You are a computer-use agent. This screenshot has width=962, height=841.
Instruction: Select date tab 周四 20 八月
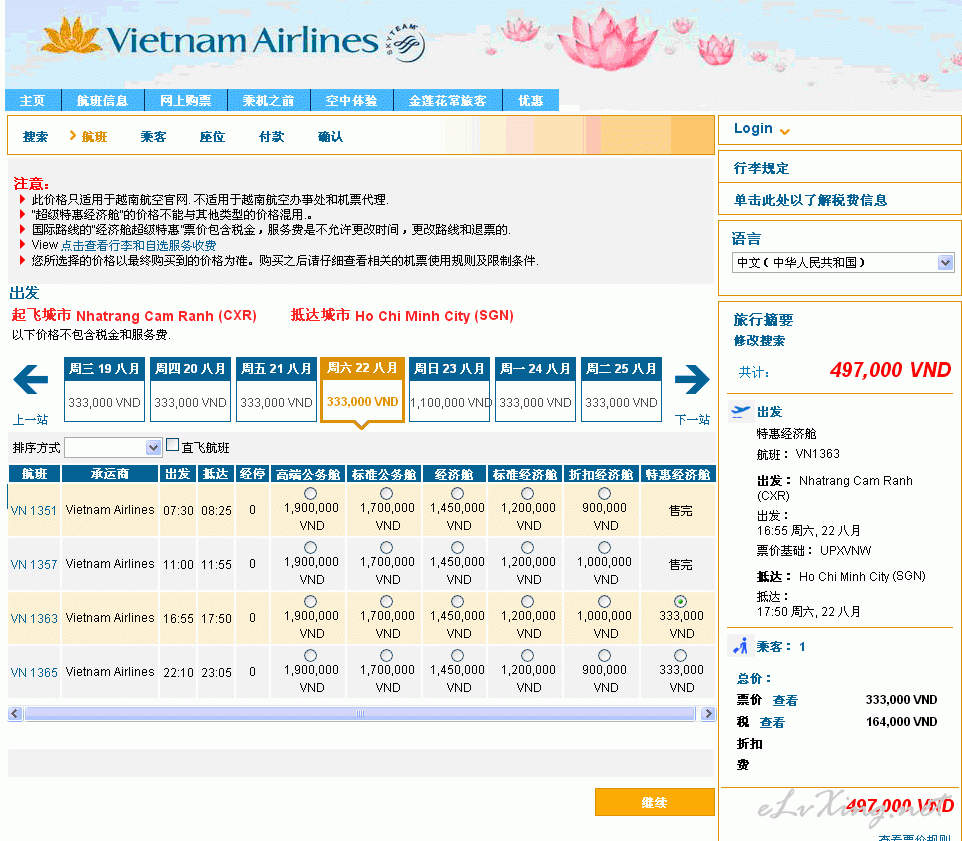tap(190, 390)
